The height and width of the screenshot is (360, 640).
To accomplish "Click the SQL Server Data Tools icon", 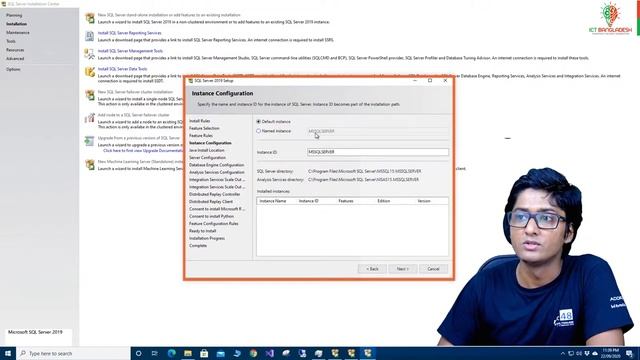I will (x=90, y=72).
